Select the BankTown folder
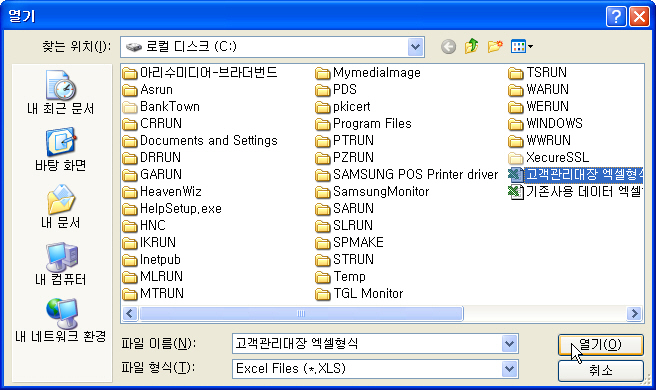This screenshot has height=390, width=656. pyautogui.click(x=161, y=107)
